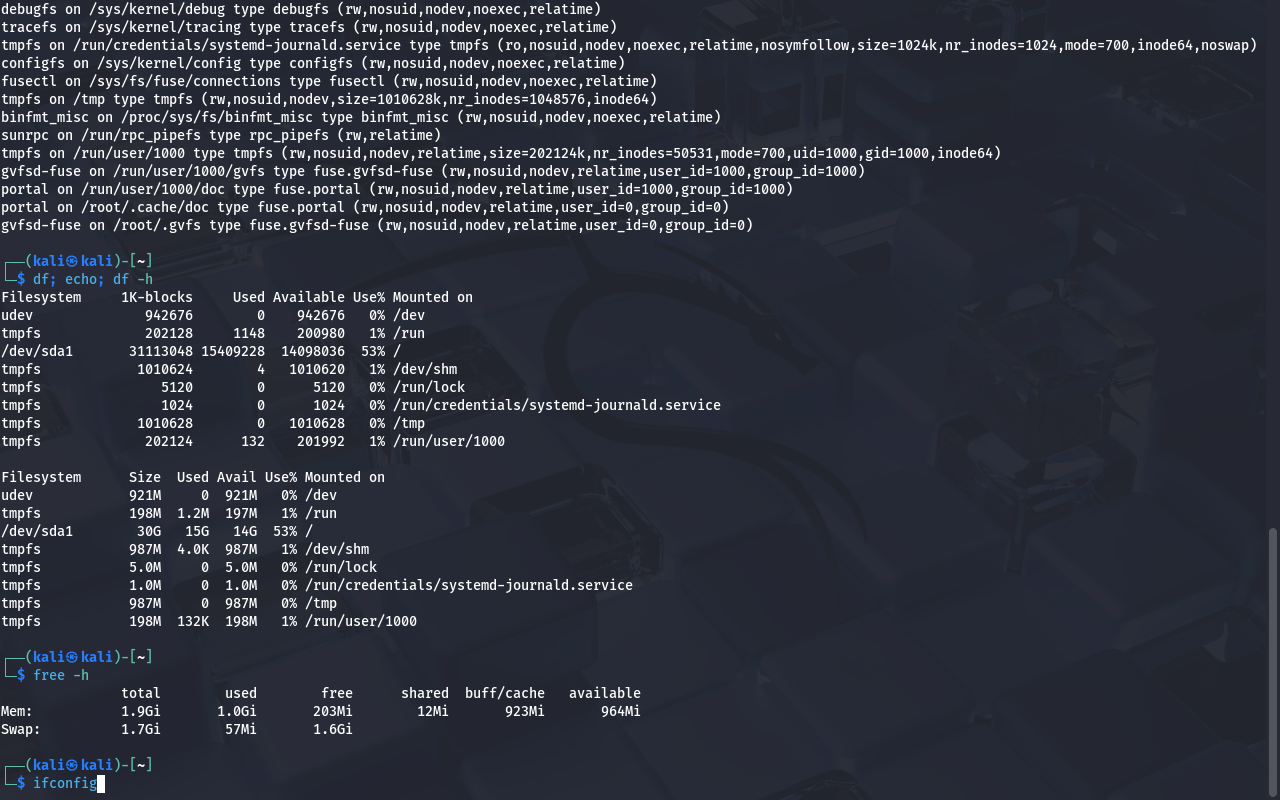The width and height of the screenshot is (1280, 800).
Task: Click the 'binfmt_misc' mount line
Action: tap(360, 117)
